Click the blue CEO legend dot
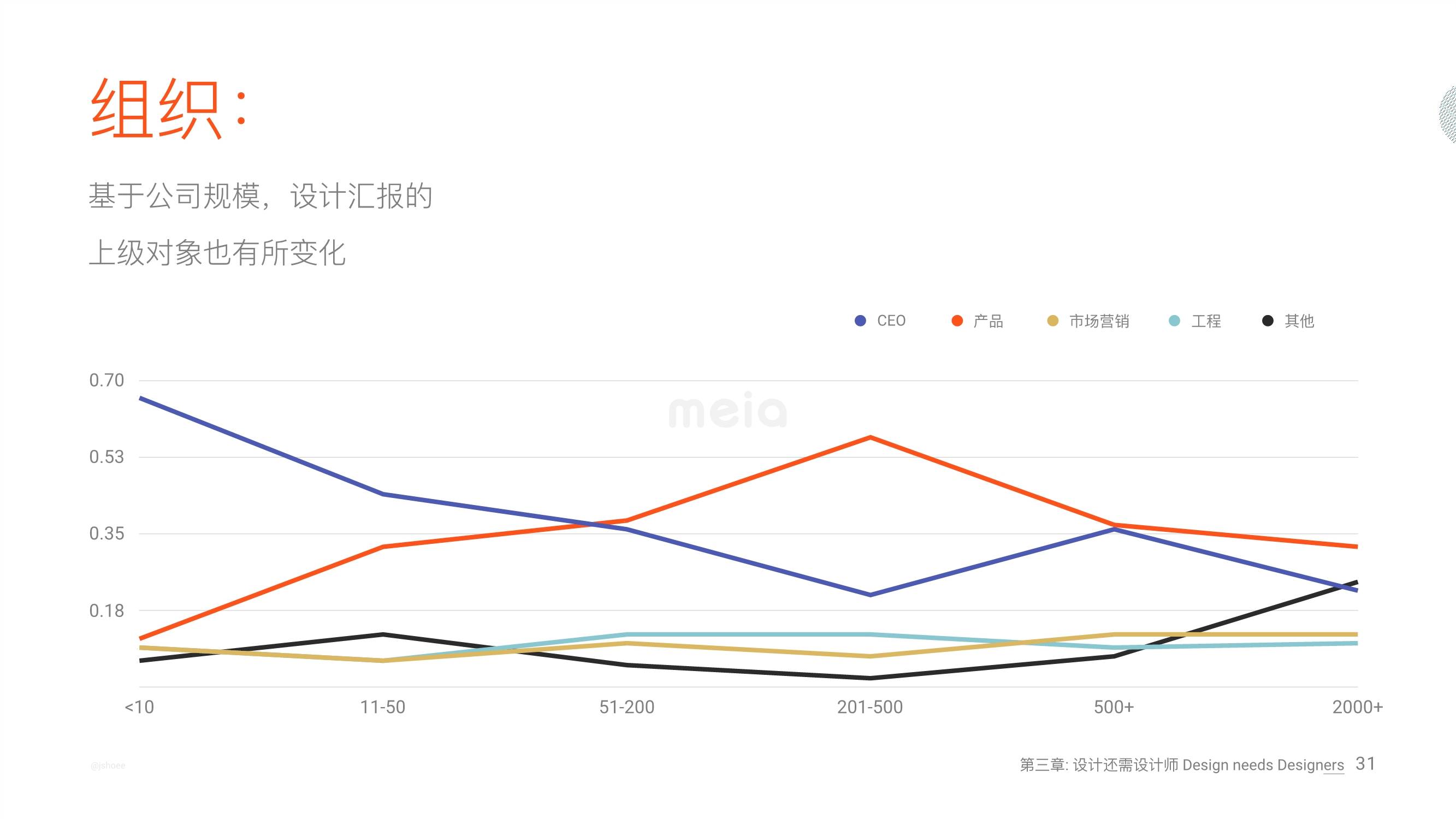The height and width of the screenshot is (819, 1456). point(860,321)
